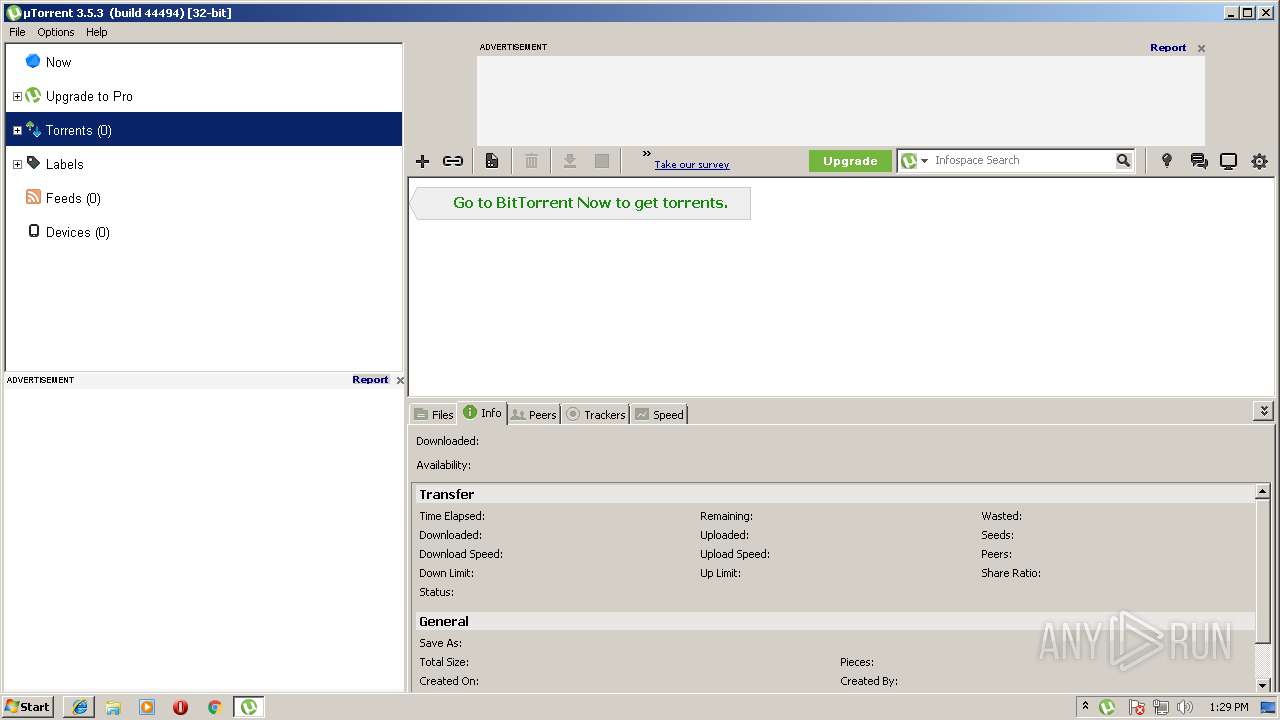Click the Remote monitor icon

(1228, 161)
